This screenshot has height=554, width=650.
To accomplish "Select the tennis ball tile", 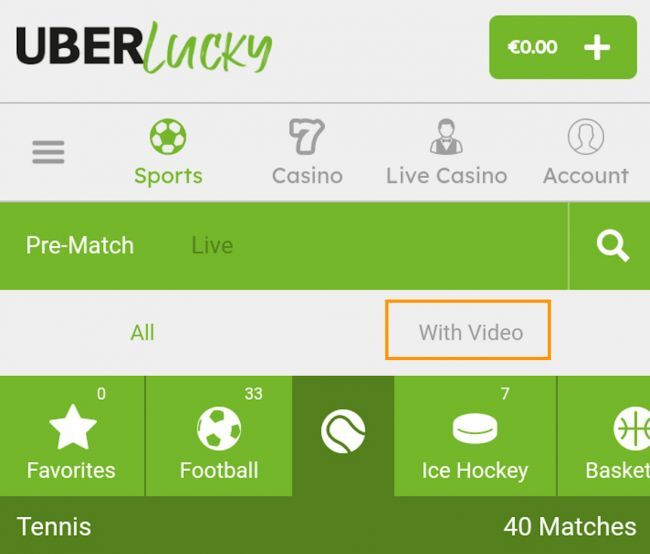I will click(343, 436).
